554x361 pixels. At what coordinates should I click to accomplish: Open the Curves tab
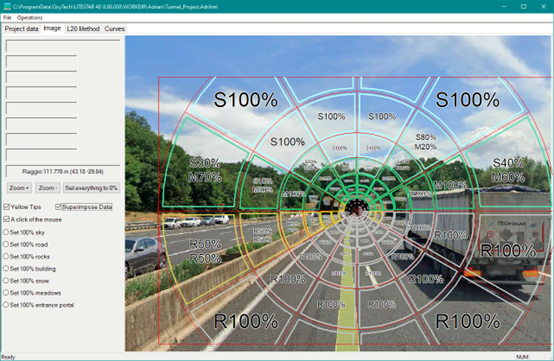click(x=114, y=29)
